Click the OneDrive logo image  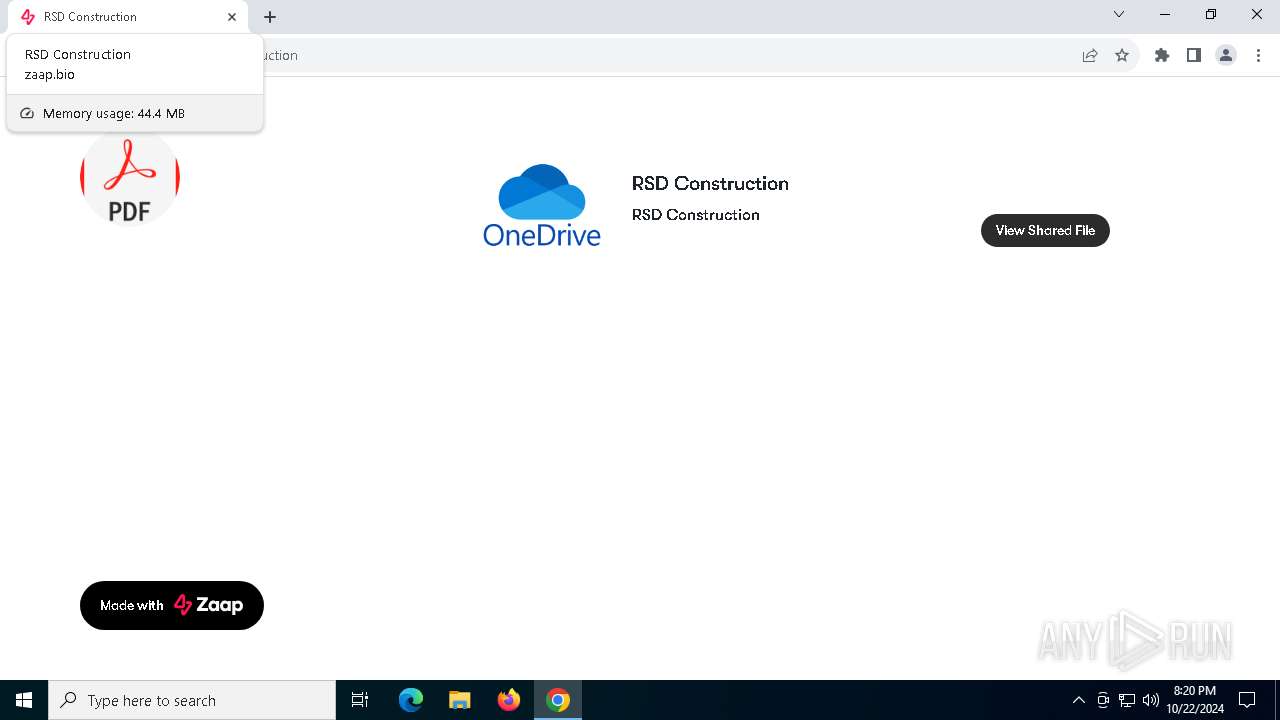coord(542,205)
